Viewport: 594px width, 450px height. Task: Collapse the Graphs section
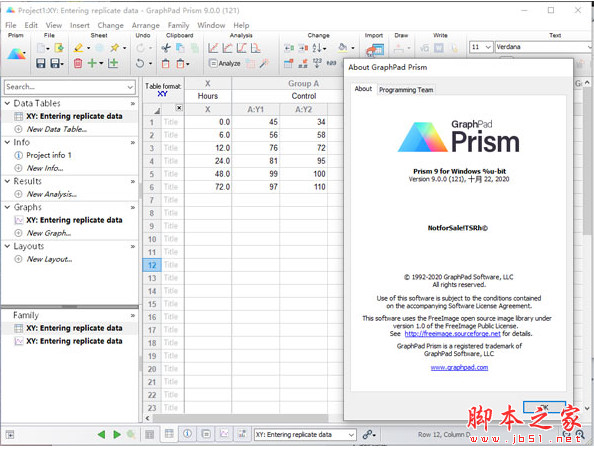(x=7, y=207)
